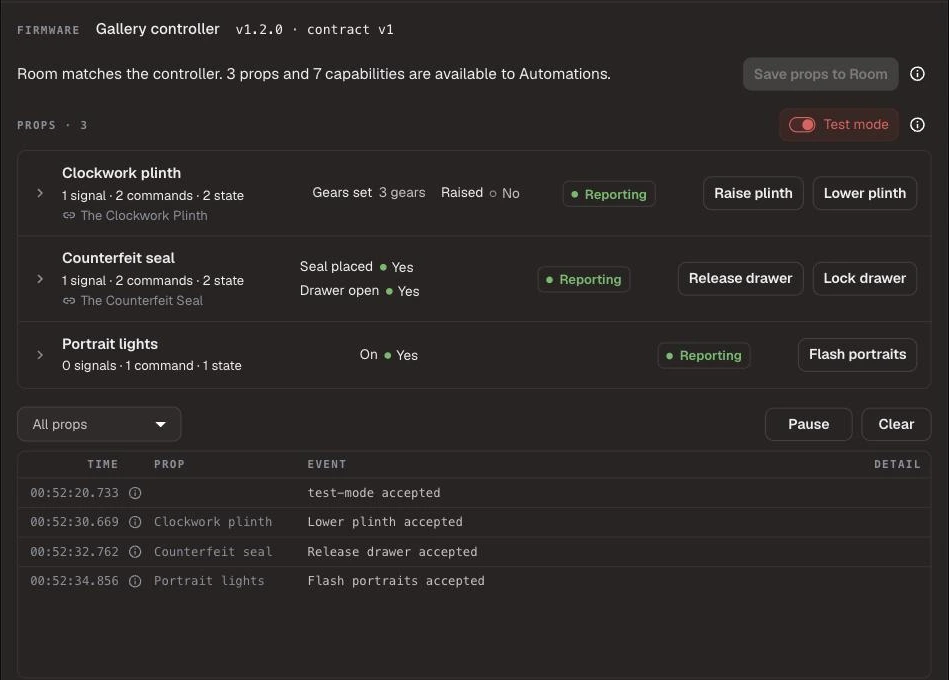Viewport: 949px width, 680px height.
Task: Click the Portrait lights prop title
Action: click(x=110, y=344)
